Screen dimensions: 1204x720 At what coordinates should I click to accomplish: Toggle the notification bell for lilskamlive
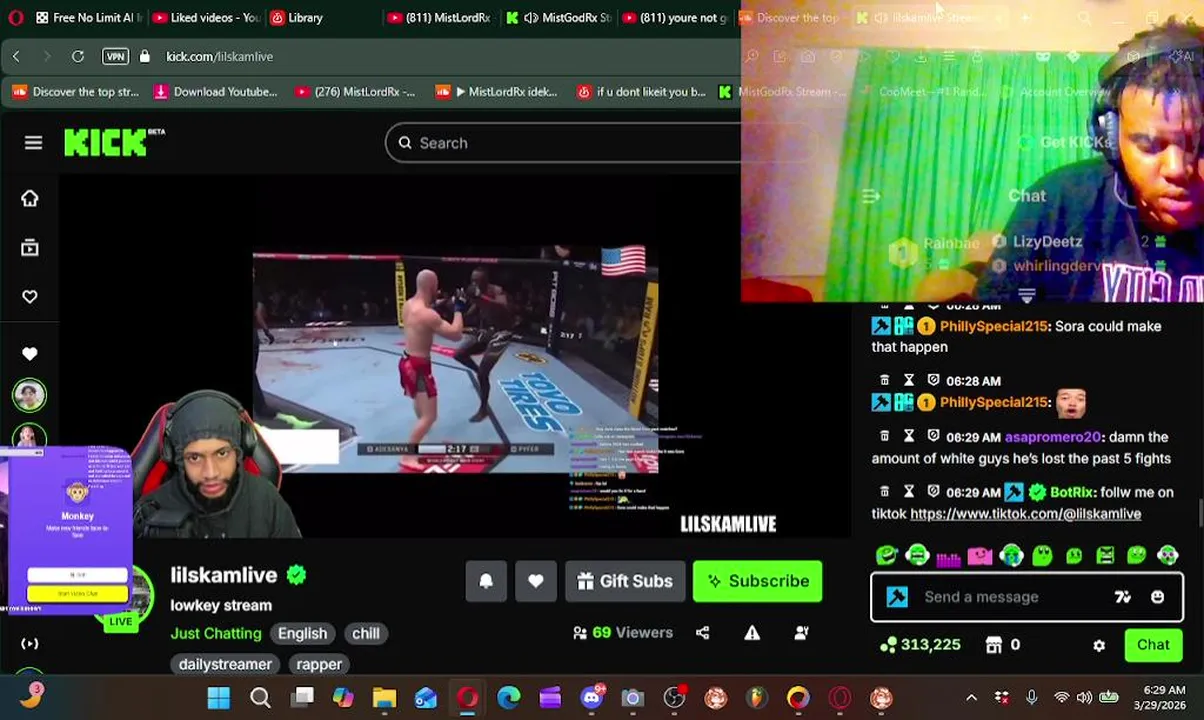(x=486, y=581)
